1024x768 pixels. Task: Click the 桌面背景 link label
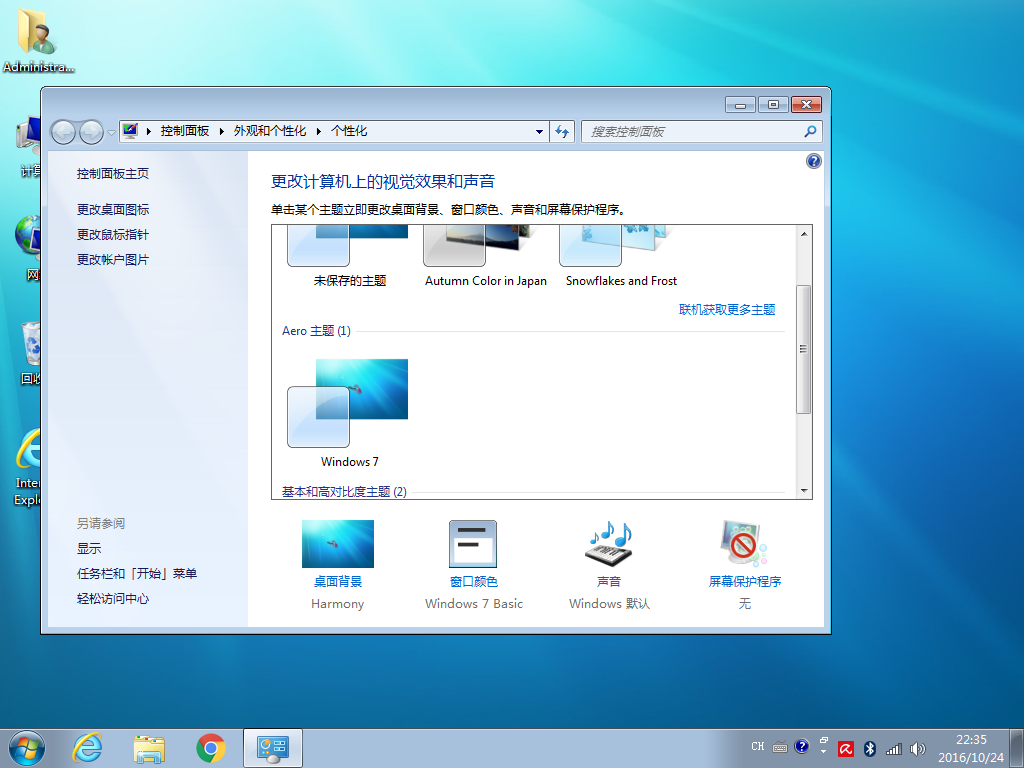(x=338, y=581)
